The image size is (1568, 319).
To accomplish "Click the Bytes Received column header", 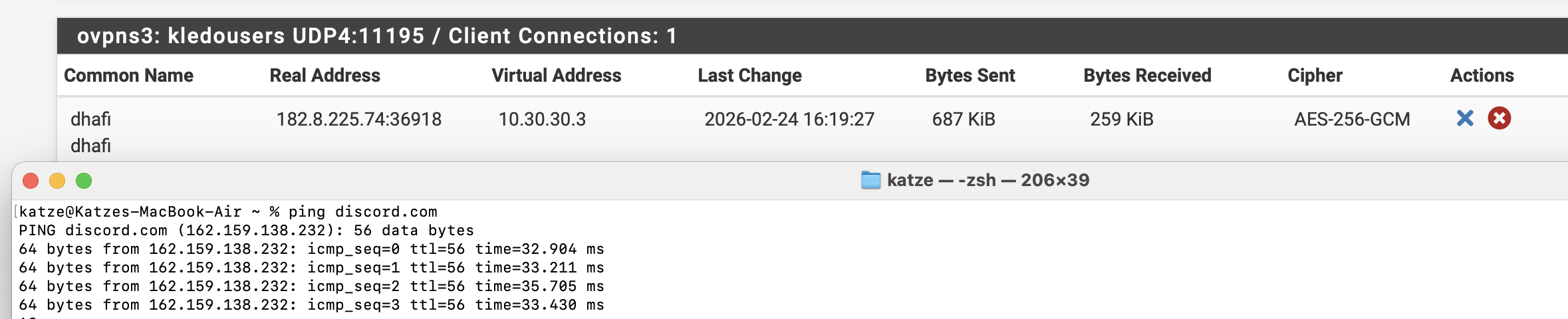I will point(1147,76).
